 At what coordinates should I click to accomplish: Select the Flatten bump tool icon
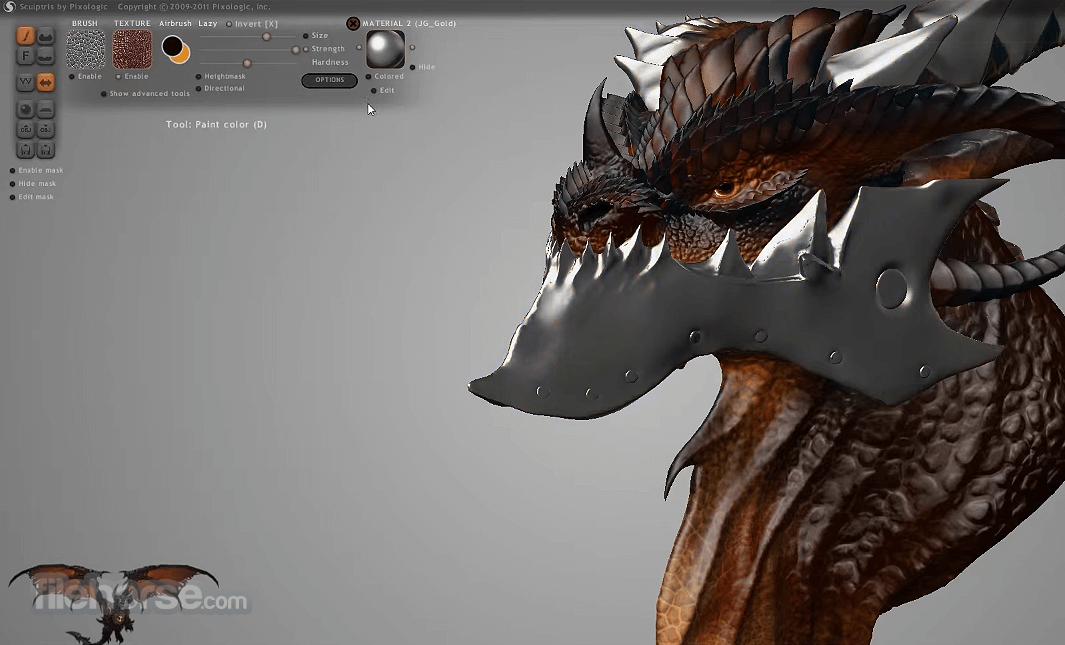pos(46,56)
